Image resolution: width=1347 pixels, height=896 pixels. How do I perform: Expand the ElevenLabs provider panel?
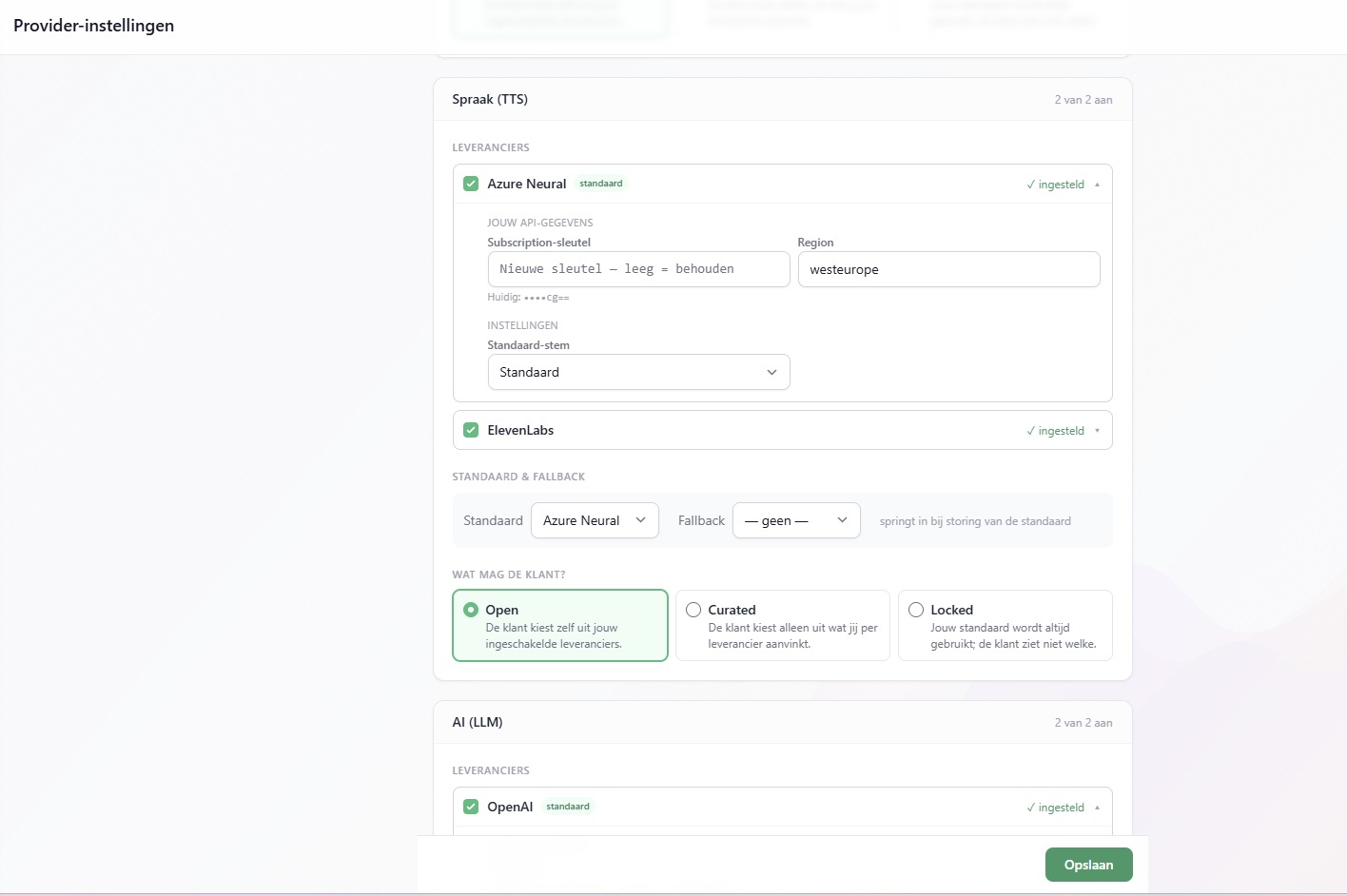(1097, 431)
